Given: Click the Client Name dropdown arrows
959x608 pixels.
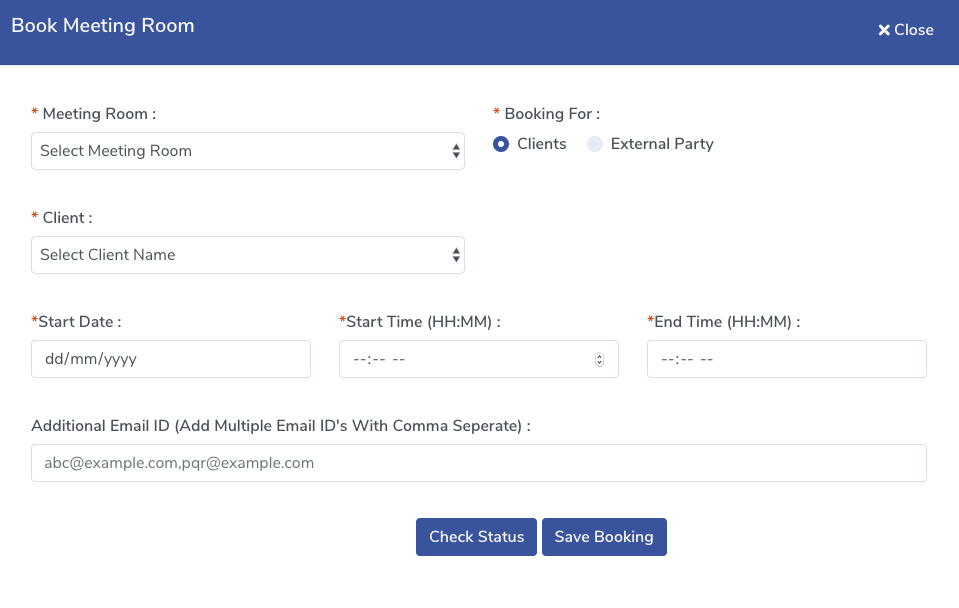Looking at the screenshot, I should click(456, 255).
